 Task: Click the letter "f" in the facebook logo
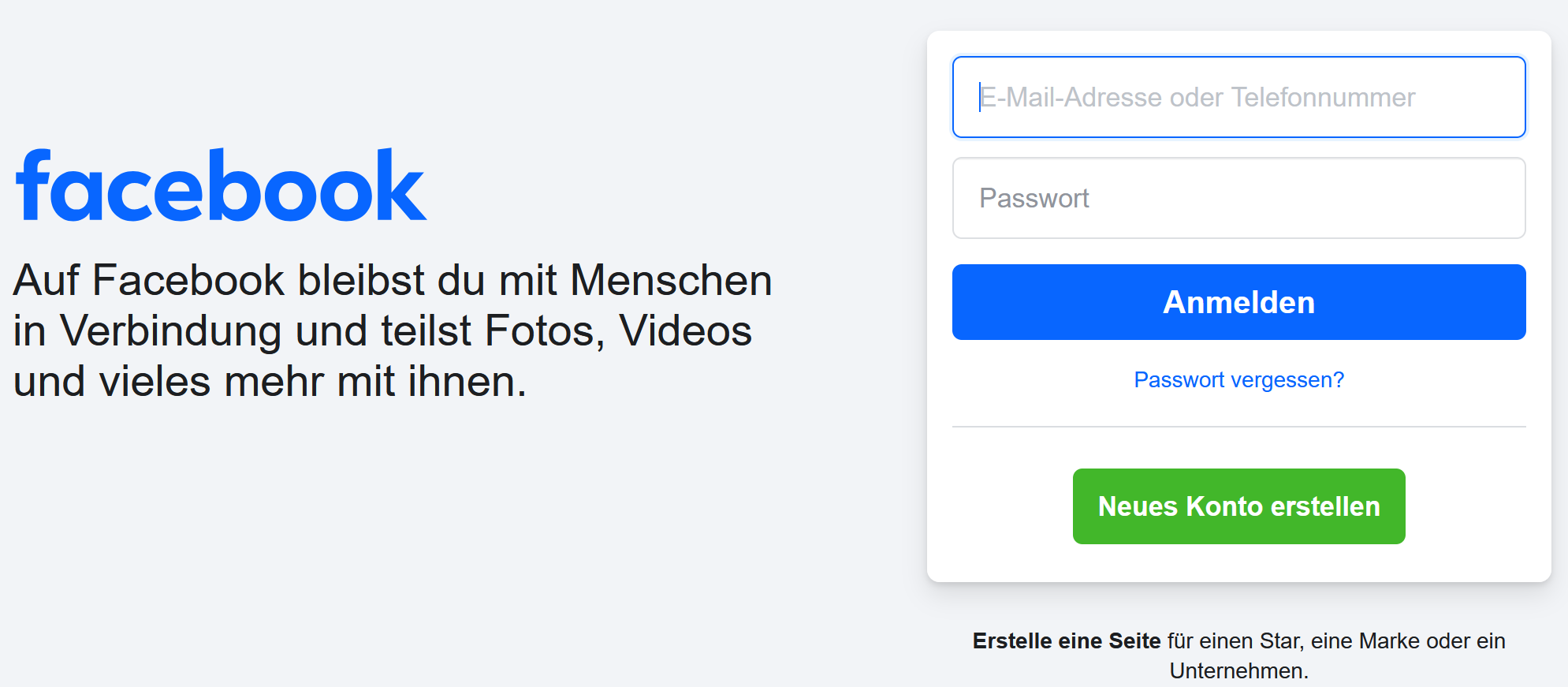point(33,185)
